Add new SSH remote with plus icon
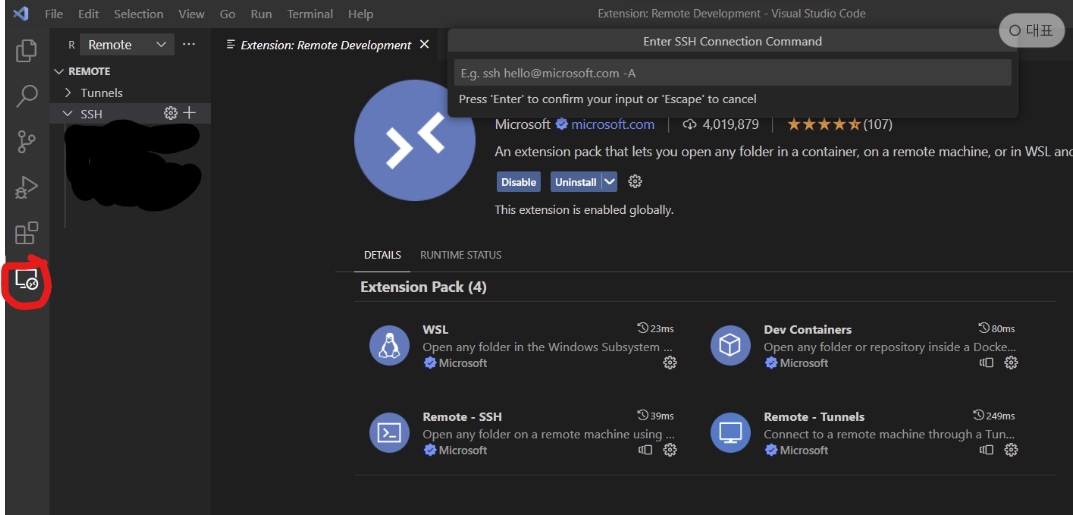Image resolution: width=1073 pixels, height=515 pixels. 190,113
